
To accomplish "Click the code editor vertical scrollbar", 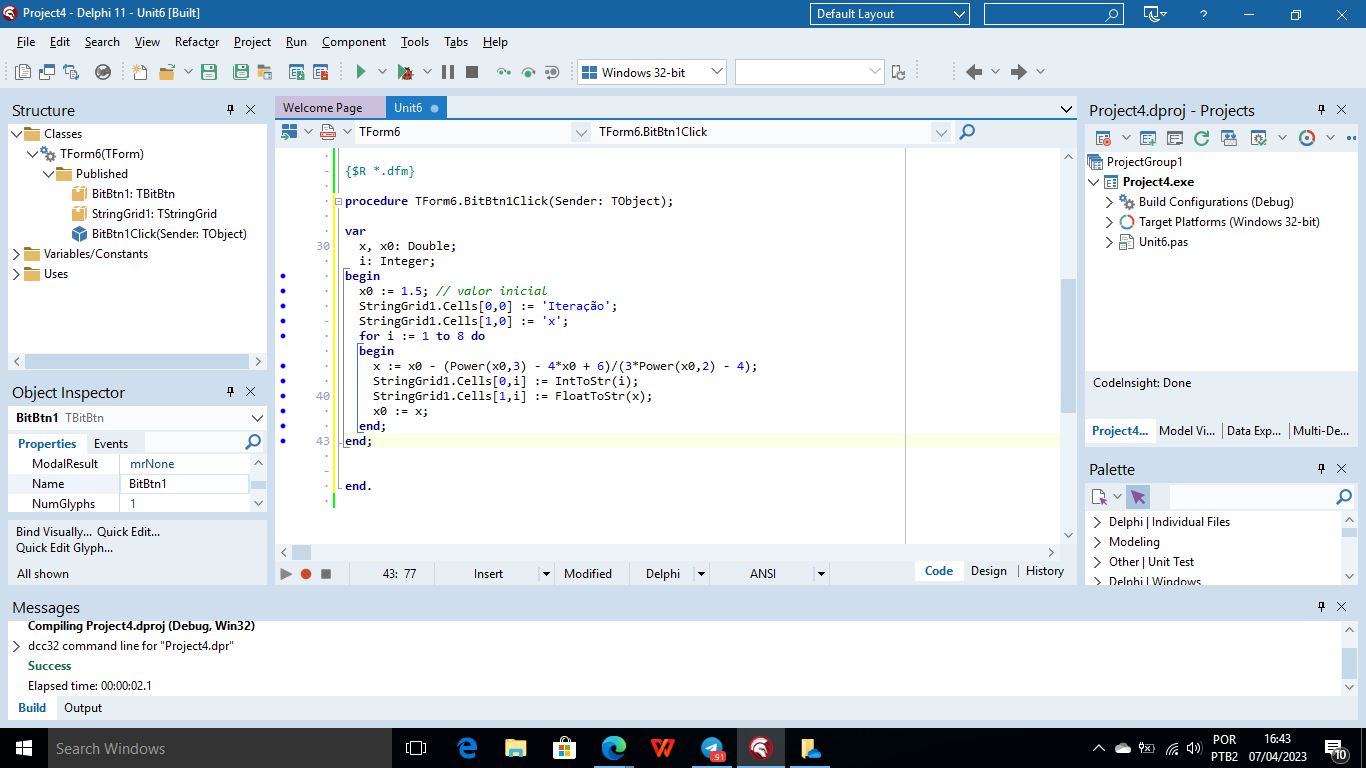I will [x=1068, y=346].
